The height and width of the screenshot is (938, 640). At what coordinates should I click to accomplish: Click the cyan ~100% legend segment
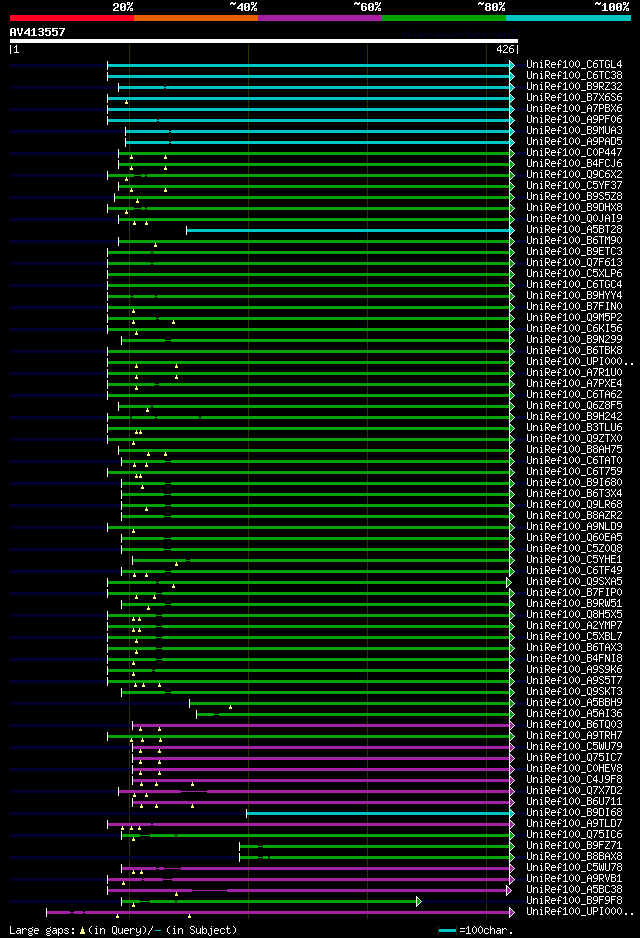[x=568, y=18]
